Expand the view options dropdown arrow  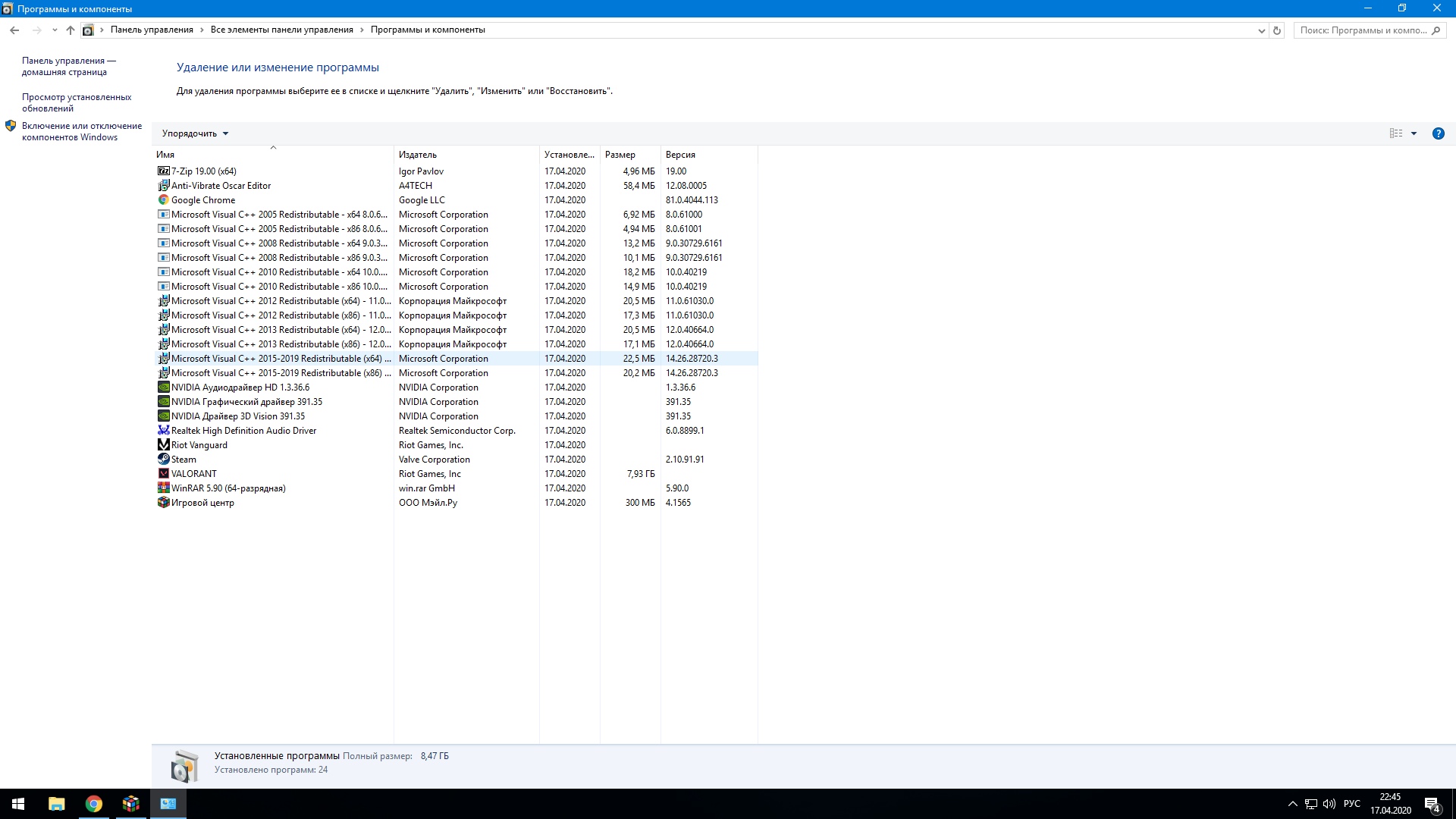pos(1414,133)
